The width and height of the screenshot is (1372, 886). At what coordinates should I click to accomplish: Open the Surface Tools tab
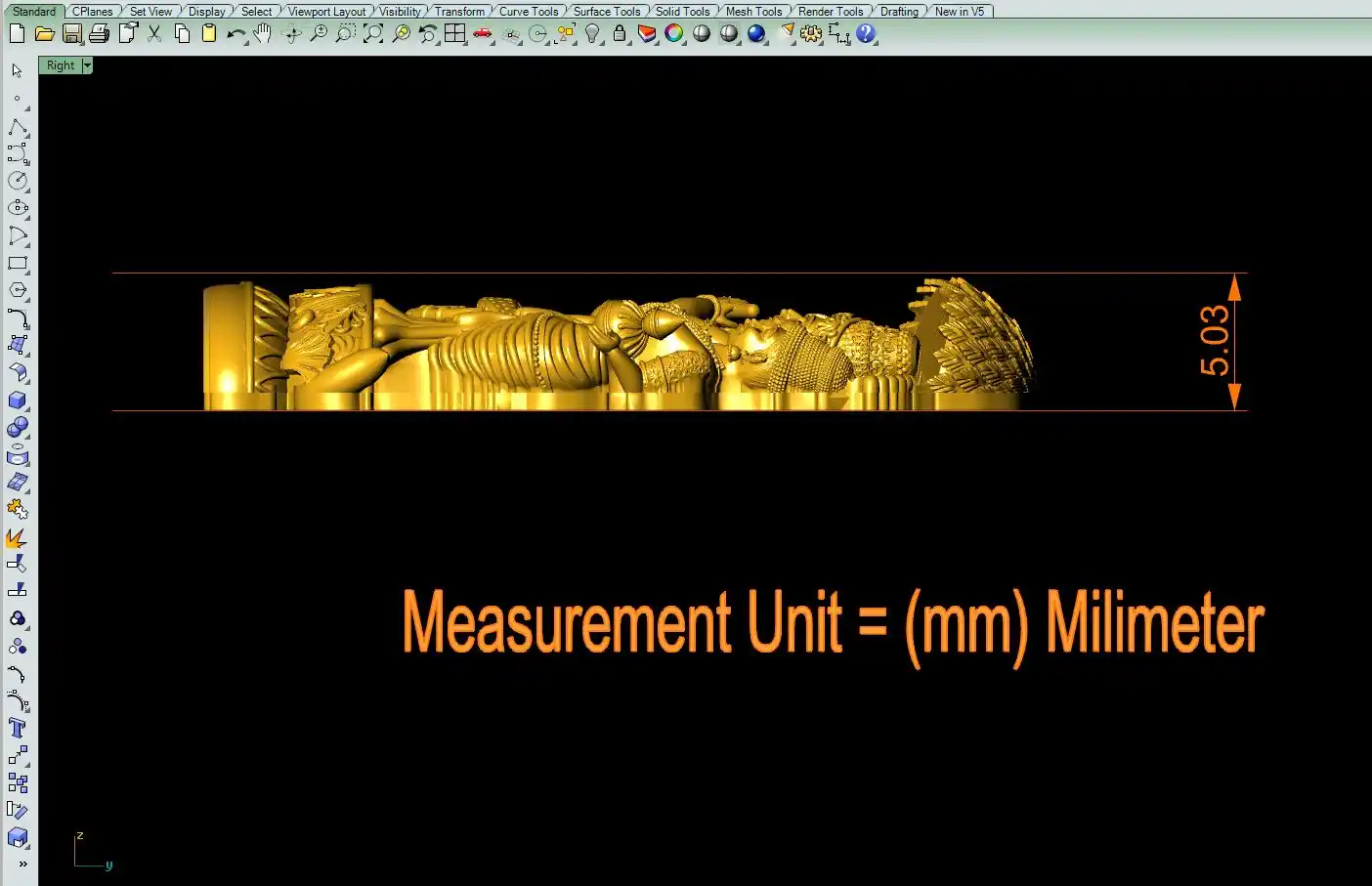tap(607, 12)
